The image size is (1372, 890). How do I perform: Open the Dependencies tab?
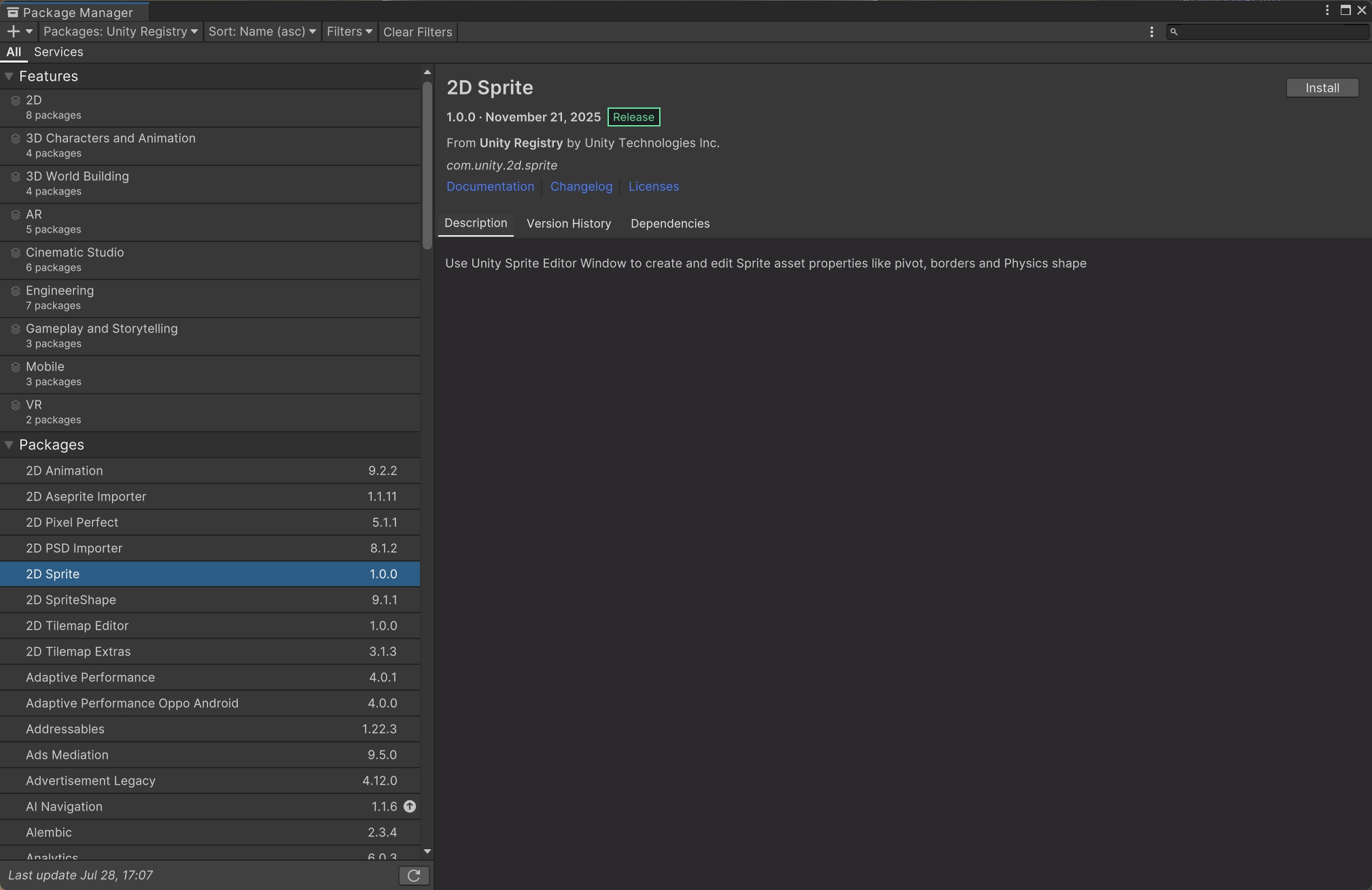pos(670,224)
